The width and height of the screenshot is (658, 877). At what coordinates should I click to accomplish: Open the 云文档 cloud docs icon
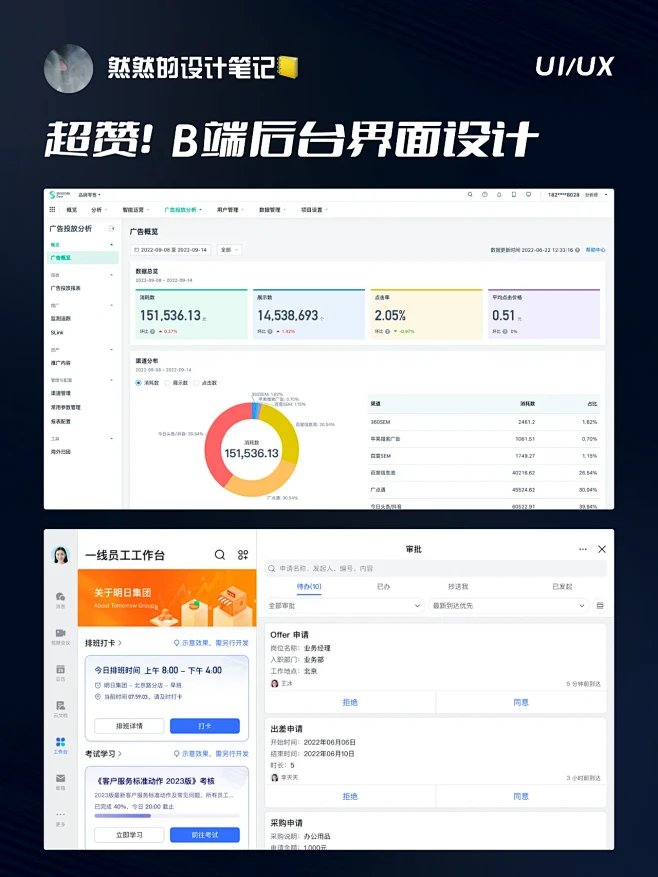coord(61,706)
